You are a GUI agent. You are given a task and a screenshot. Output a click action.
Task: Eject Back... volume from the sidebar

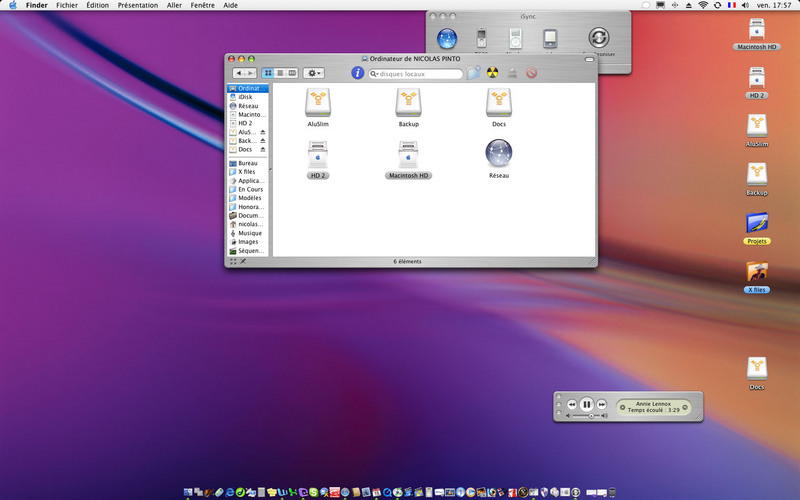tap(263, 141)
